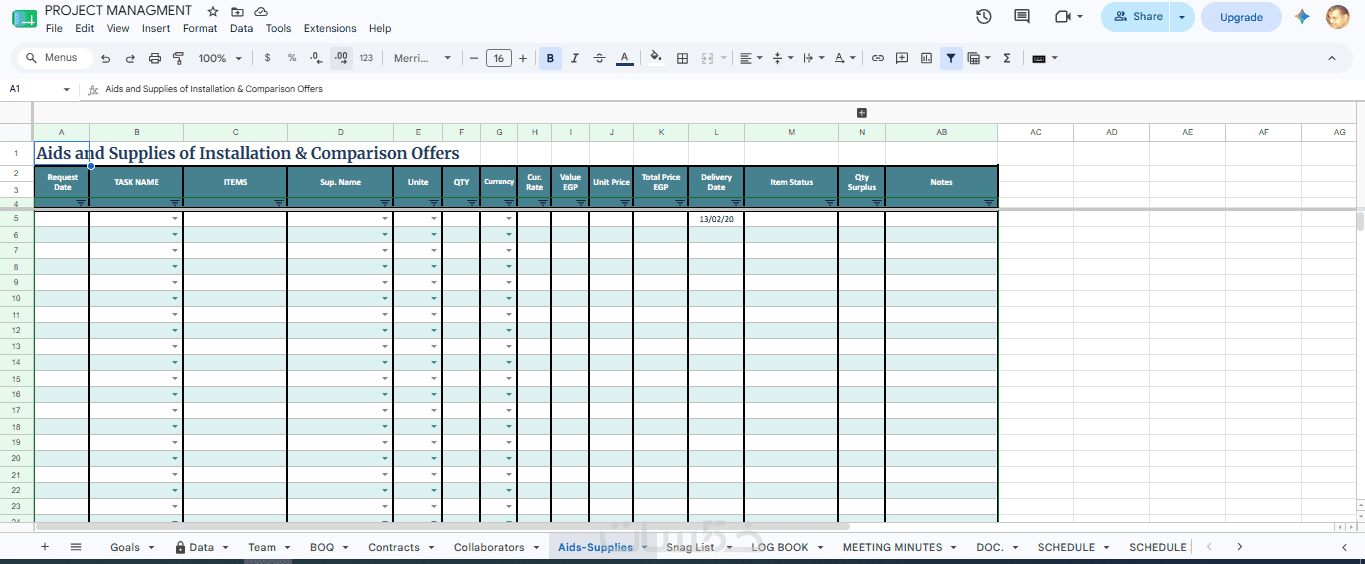Show all sheets list
The width and height of the screenshot is (1365, 564).
(x=76, y=547)
